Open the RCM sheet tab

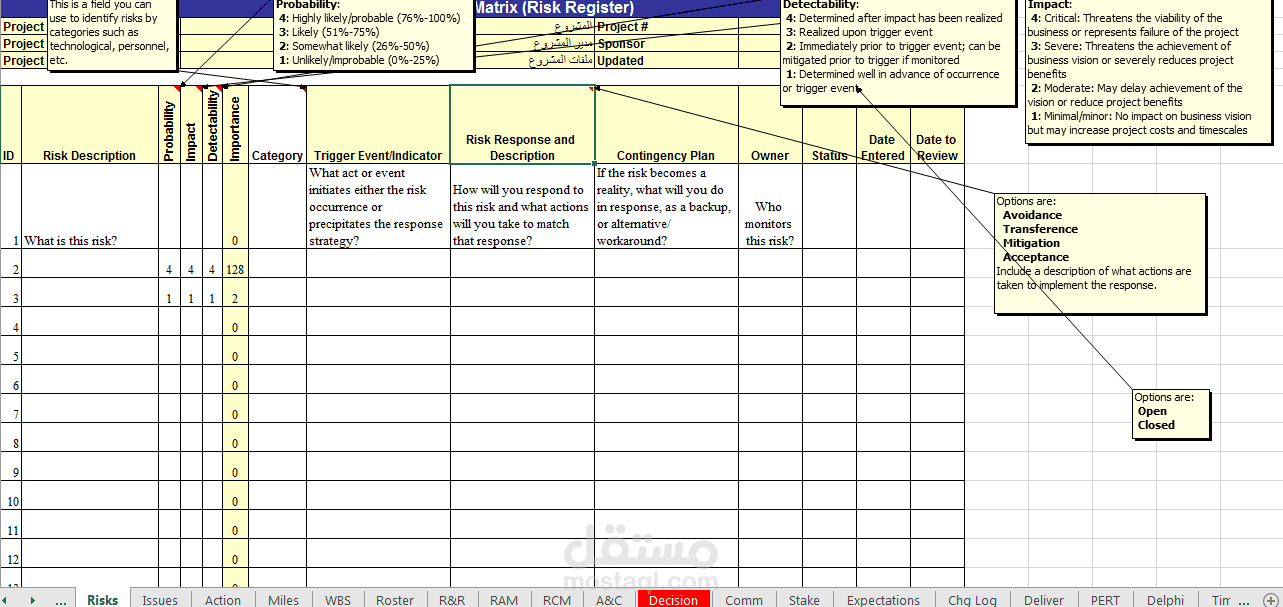557,600
